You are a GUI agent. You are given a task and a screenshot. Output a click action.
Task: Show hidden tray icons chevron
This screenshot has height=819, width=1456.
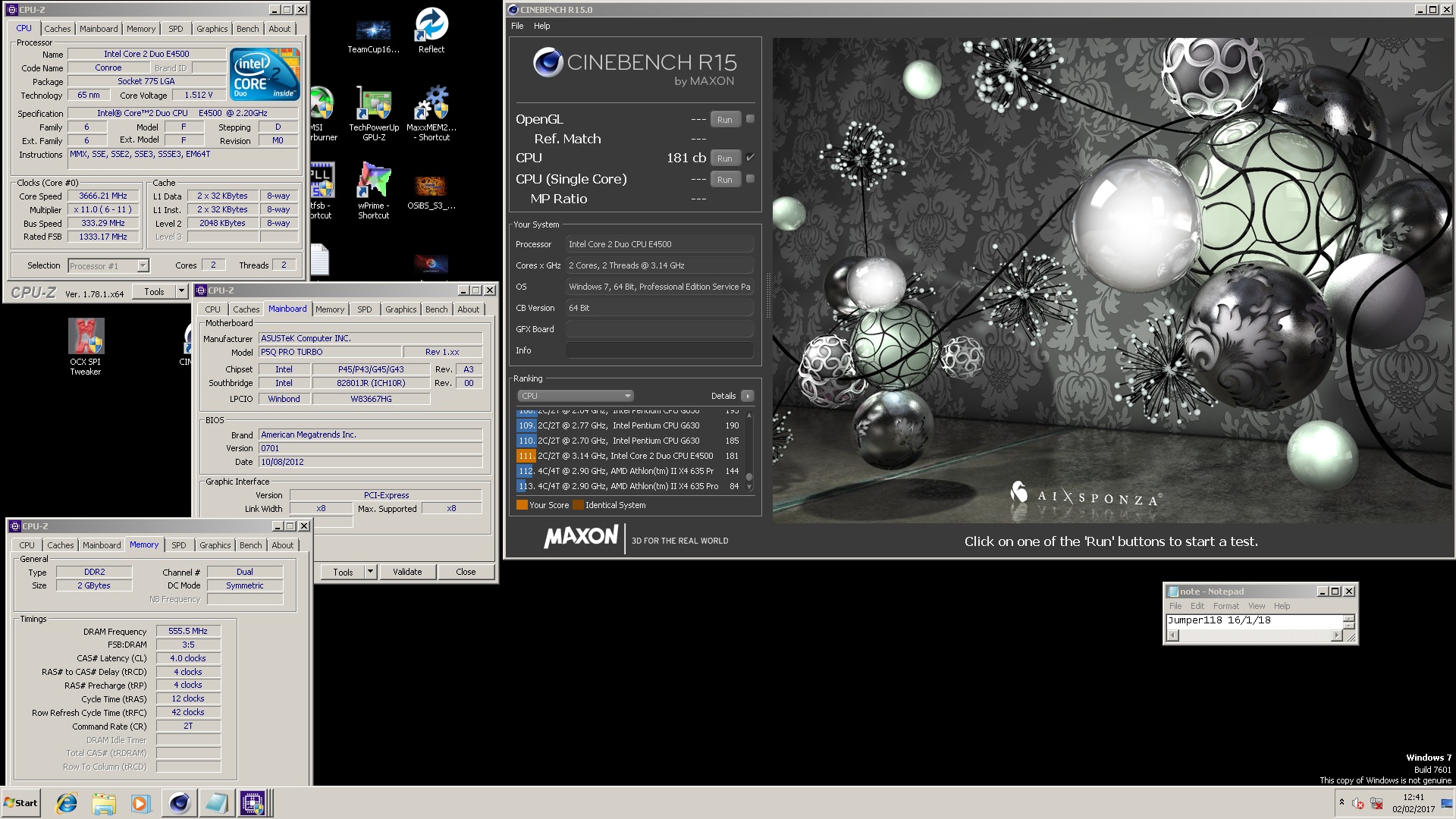(x=1341, y=802)
